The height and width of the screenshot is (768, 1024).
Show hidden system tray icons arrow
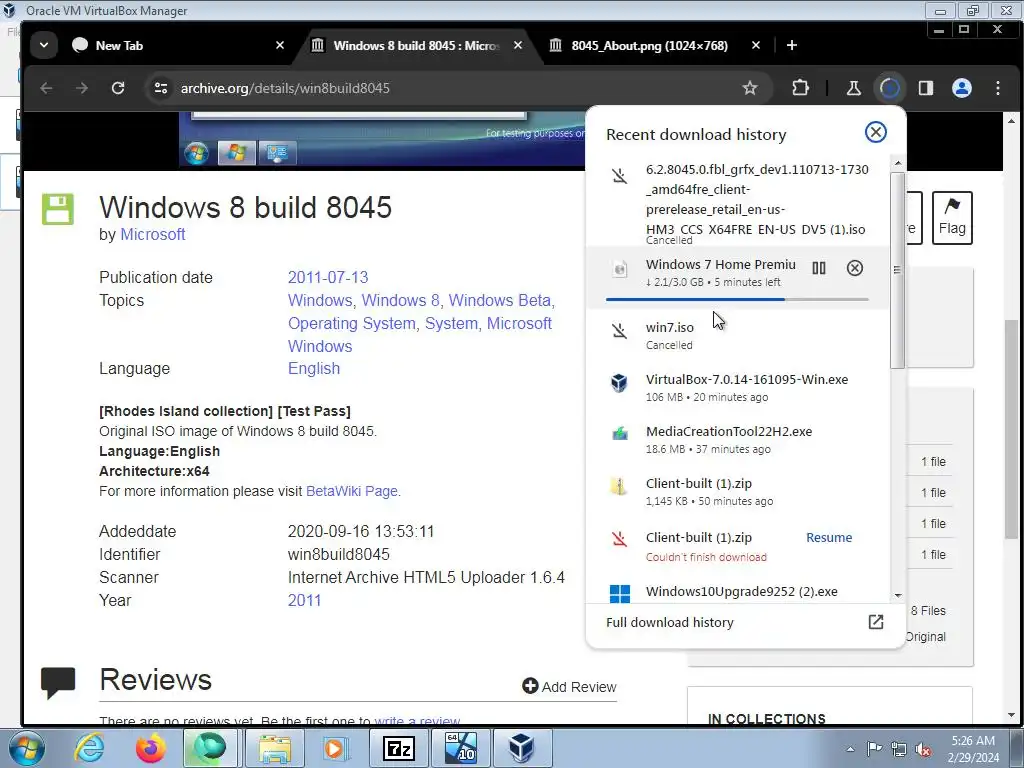(850, 749)
